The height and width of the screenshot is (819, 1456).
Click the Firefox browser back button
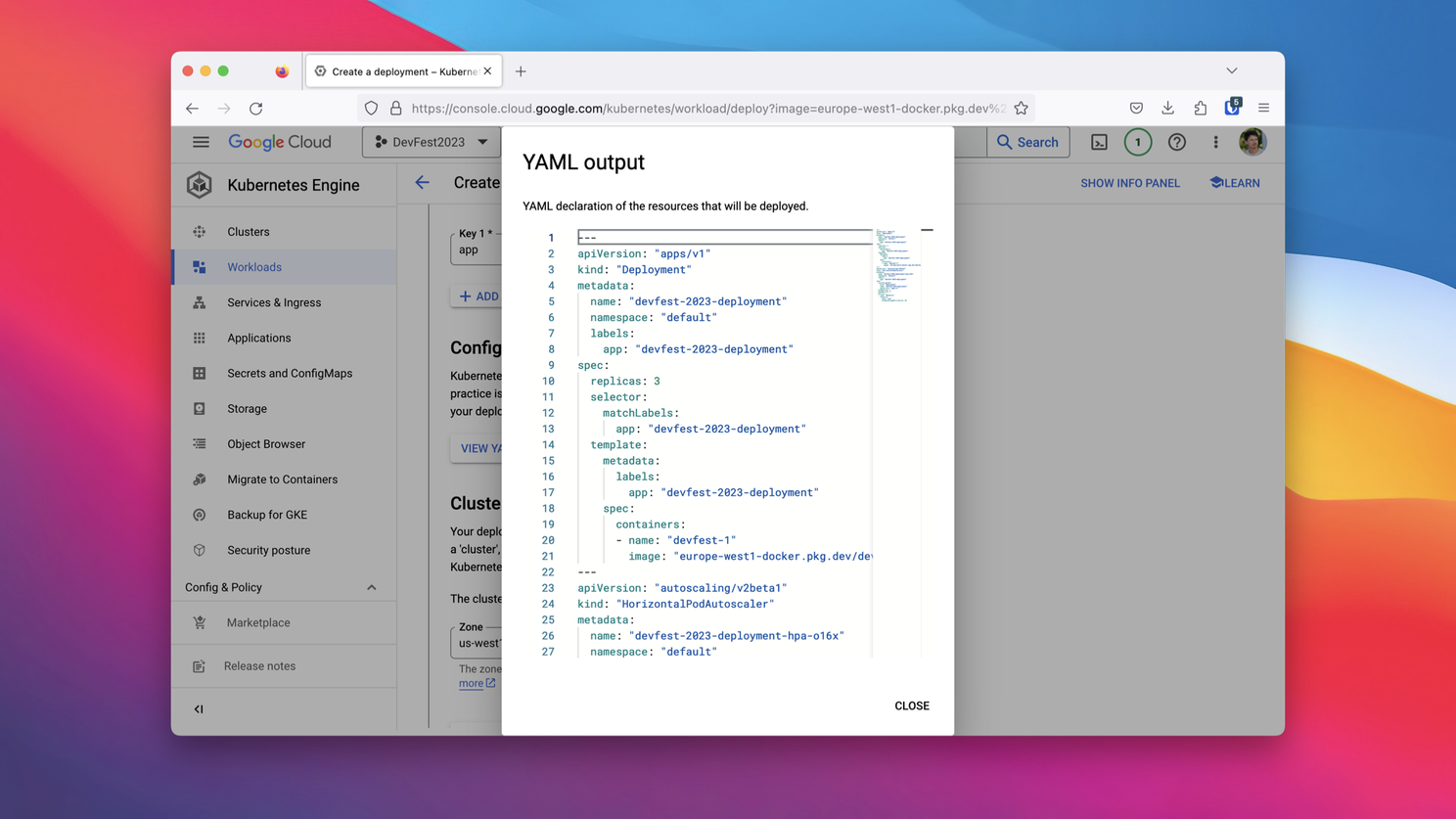(192, 109)
